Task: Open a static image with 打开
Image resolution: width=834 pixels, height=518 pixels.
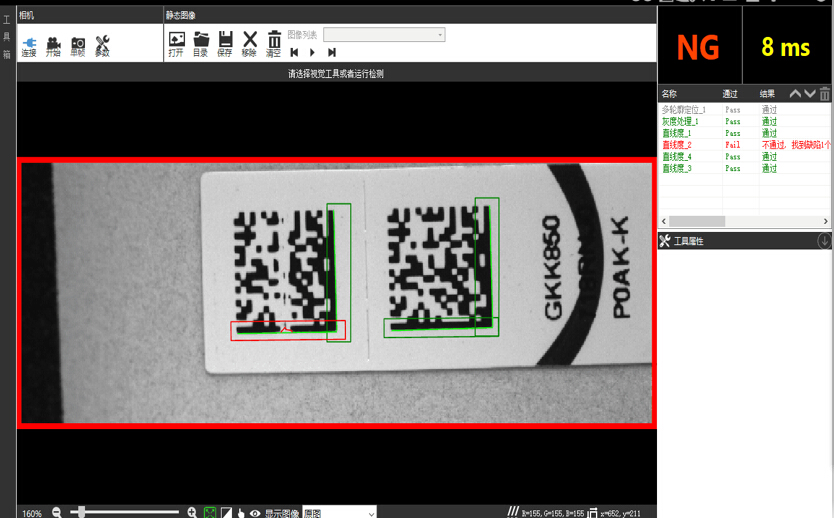Action: [177, 44]
